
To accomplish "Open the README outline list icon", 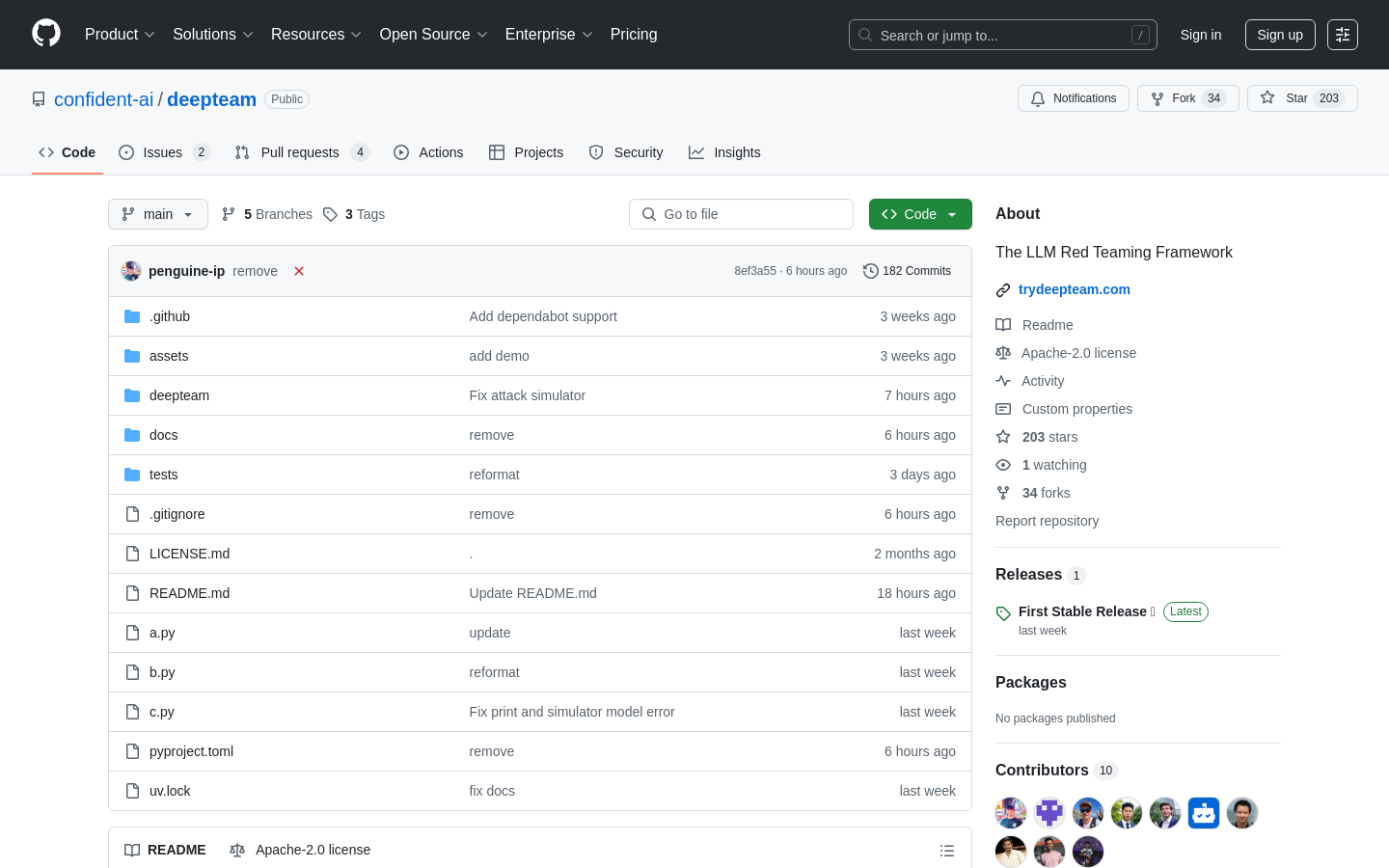I will (x=947, y=851).
